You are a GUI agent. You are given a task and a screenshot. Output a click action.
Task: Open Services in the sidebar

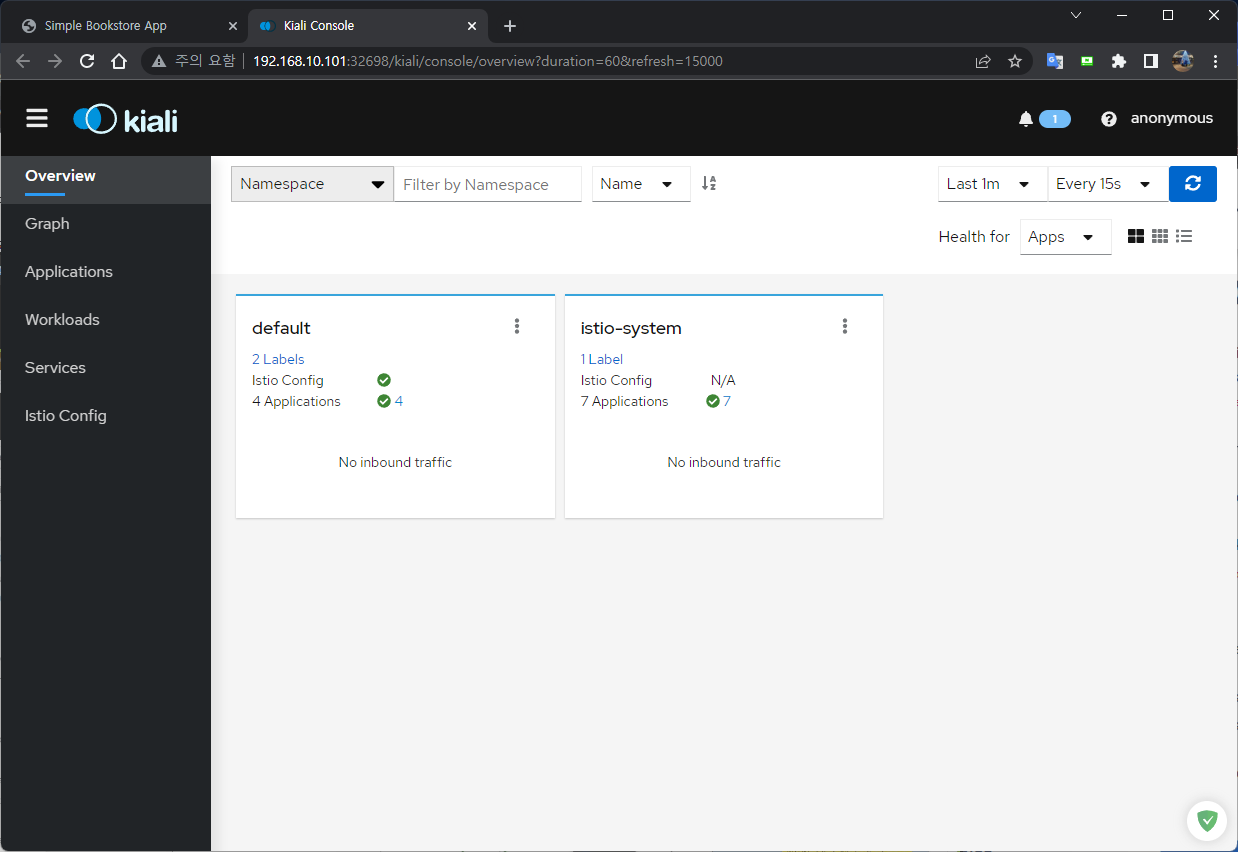coord(105,368)
